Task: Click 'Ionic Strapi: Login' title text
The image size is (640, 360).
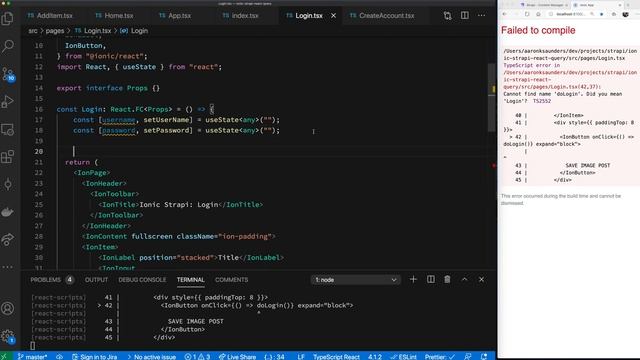Action: tap(179, 204)
